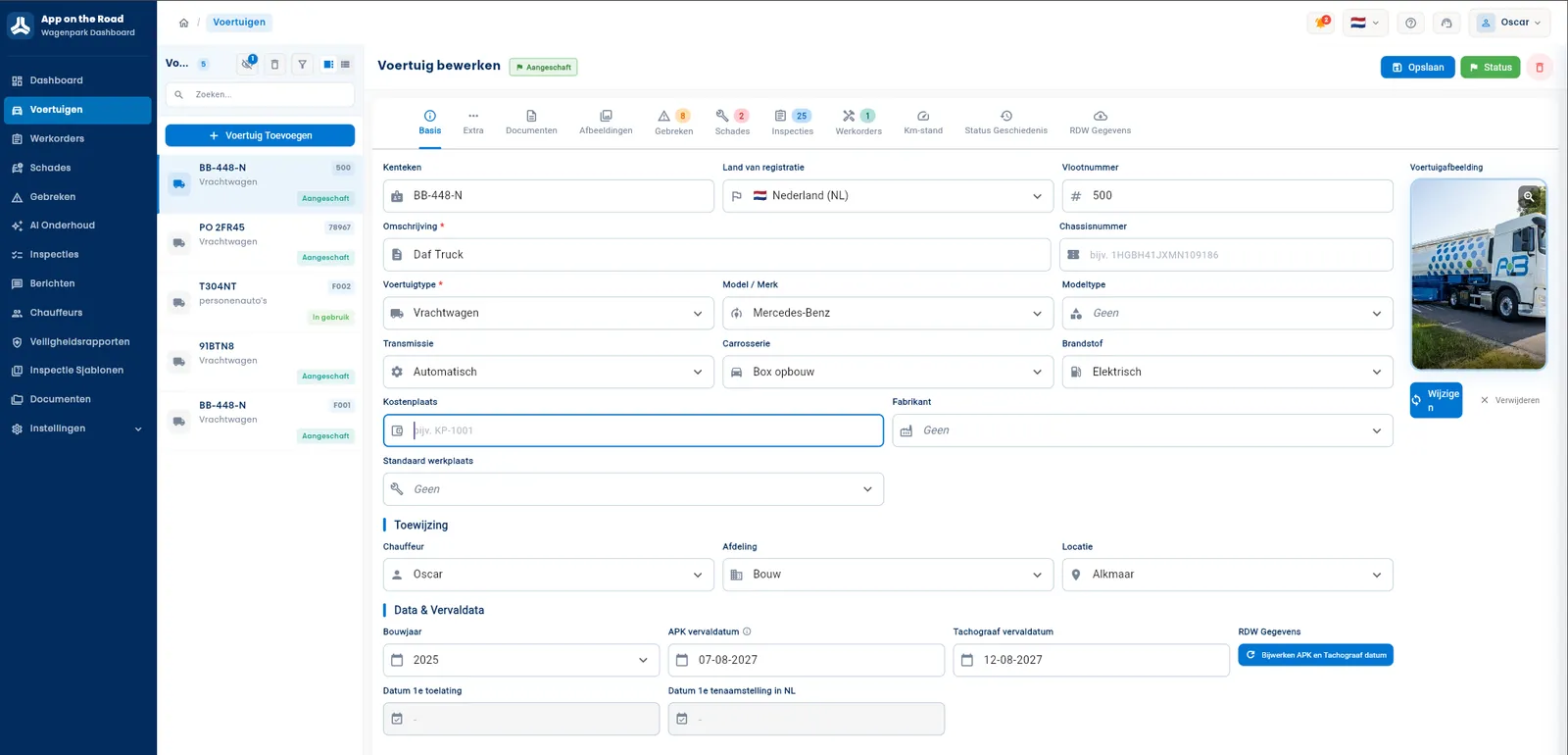Click the support headset icon in header
The image size is (1568, 755).
[x=1446, y=23]
